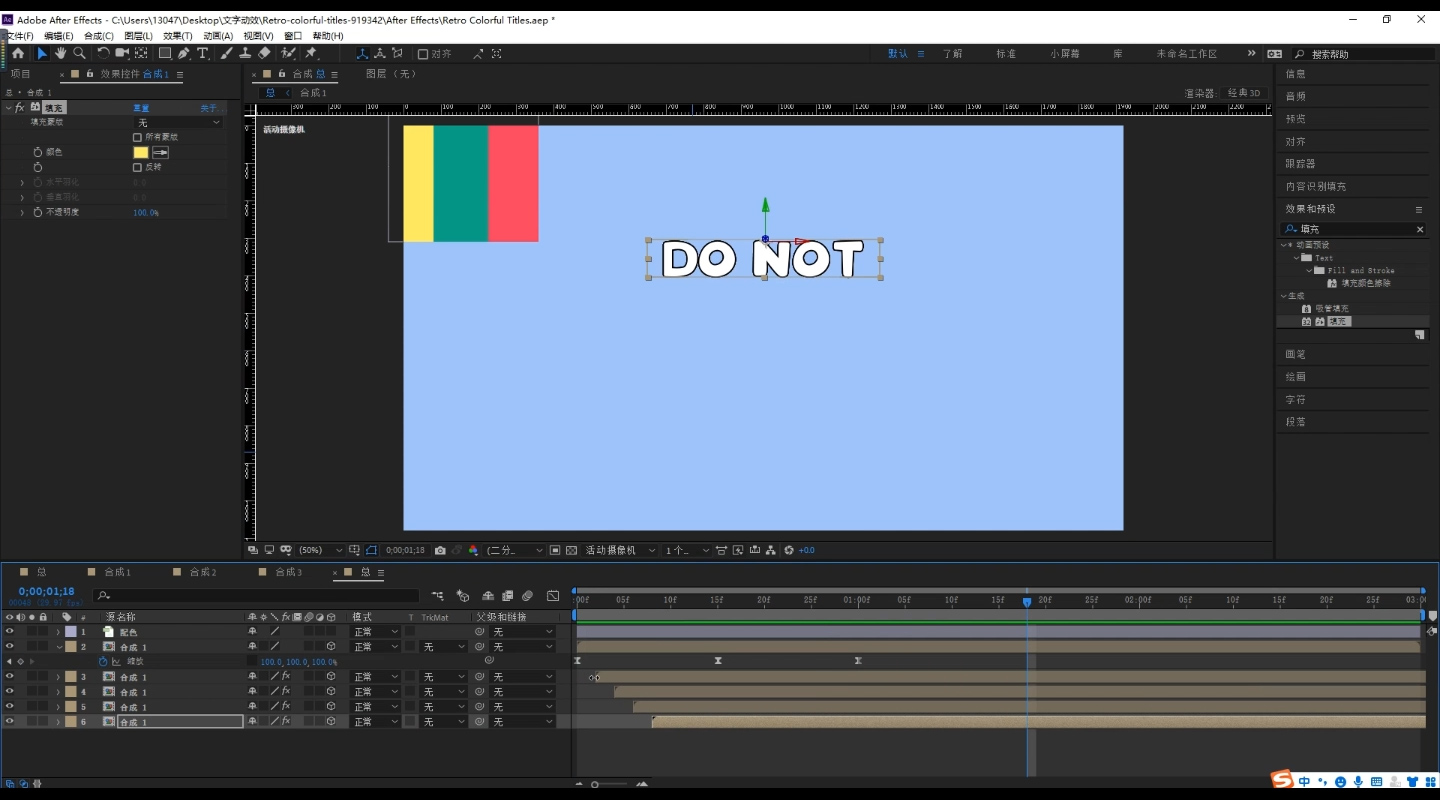Image resolution: width=1440 pixels, height=800 pixels.
Task: Click the Sogou input method icon
Action: tap(1282, 780)
